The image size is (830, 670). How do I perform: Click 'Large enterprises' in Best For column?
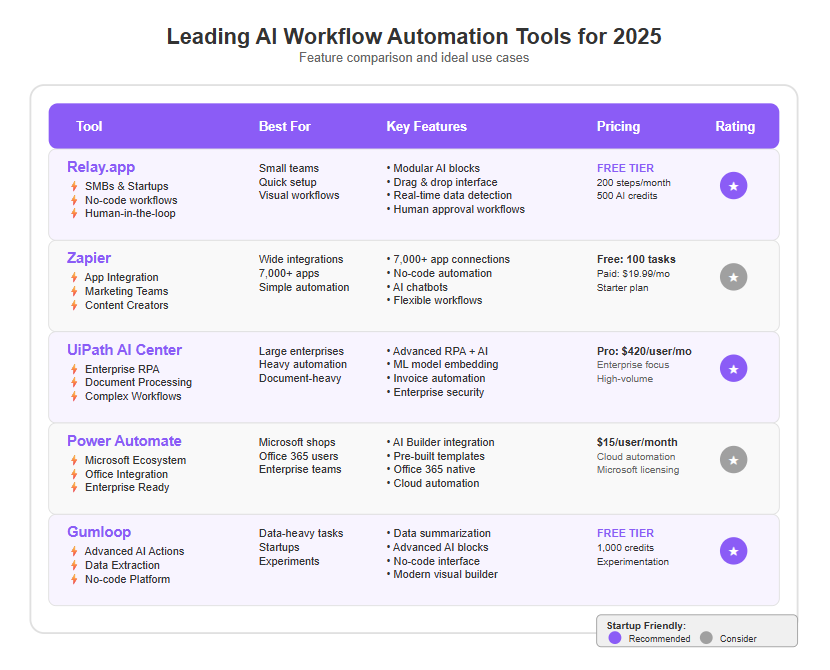(301, 351)
